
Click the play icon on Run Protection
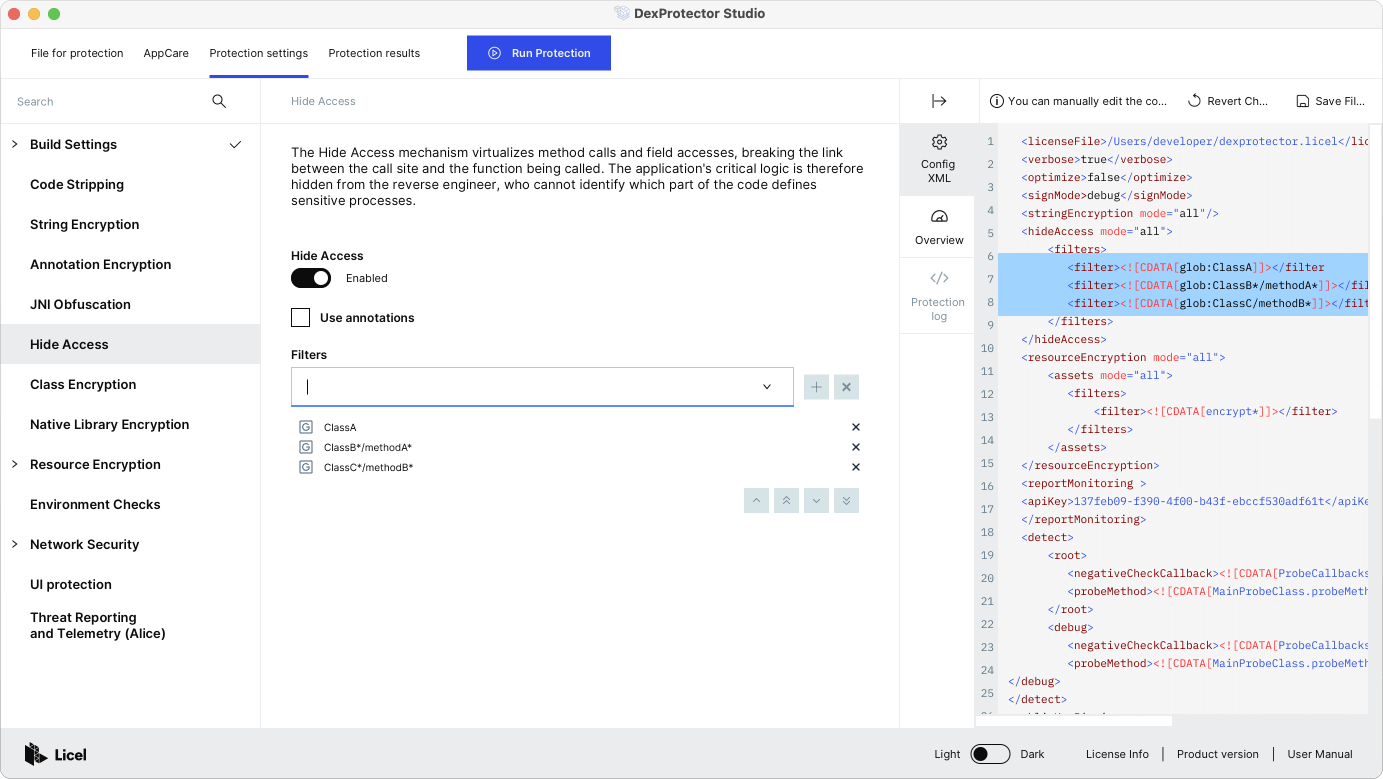(x=494, y=53)
